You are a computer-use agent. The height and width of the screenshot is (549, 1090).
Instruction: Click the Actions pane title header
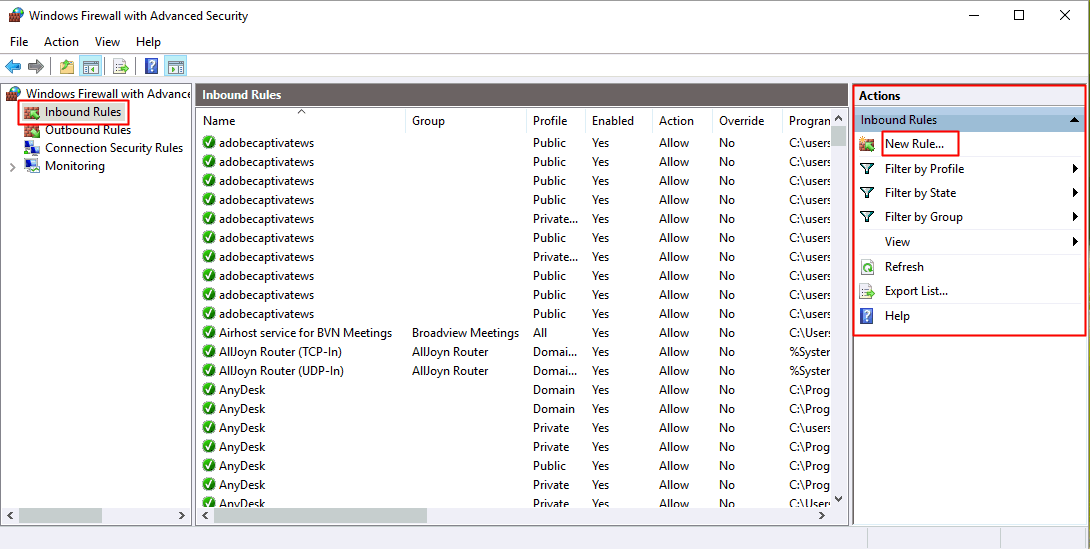[x=968, y=96]
